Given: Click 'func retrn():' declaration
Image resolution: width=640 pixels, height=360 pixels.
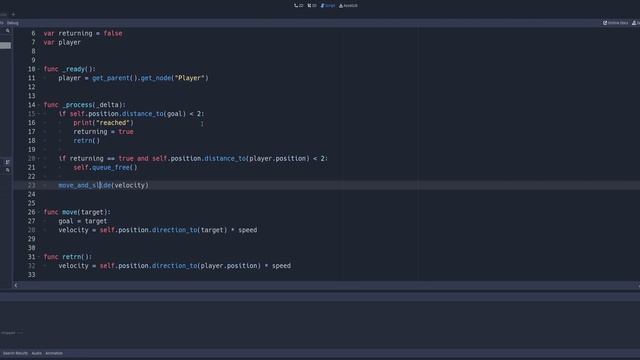Looking at the screenshot, I should point(68,257).
